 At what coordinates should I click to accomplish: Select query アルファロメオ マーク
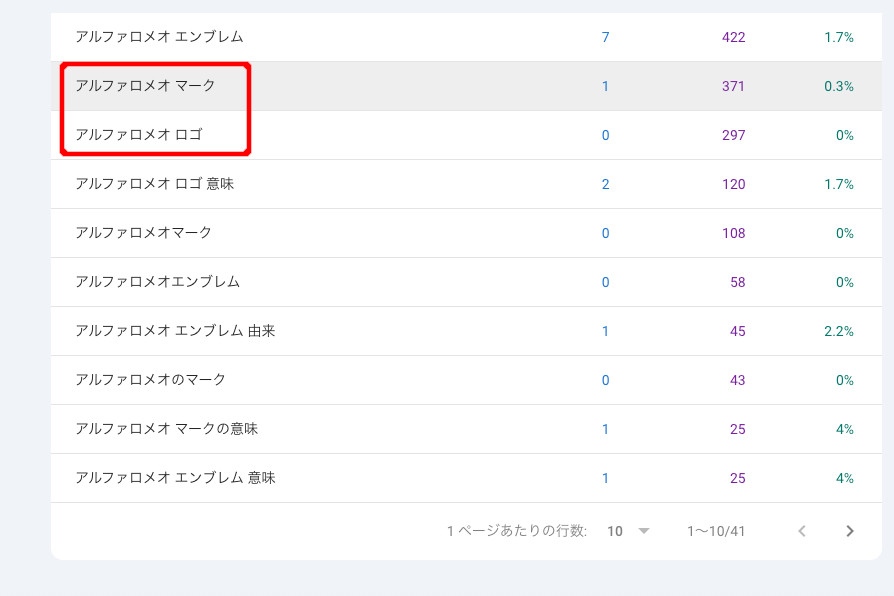point(145,86)
